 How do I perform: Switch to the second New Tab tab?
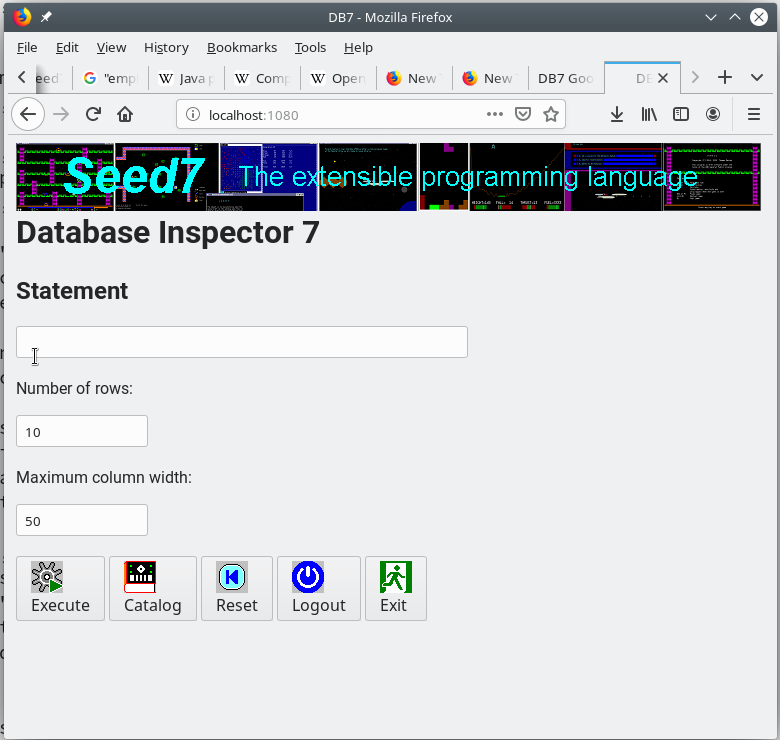click(x=491, y=78)
